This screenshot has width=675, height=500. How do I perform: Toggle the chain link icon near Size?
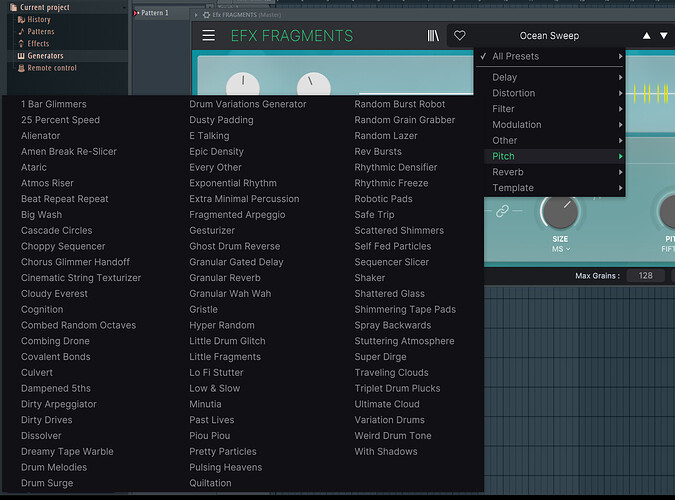pyautogui.click(x=502, y=211)
